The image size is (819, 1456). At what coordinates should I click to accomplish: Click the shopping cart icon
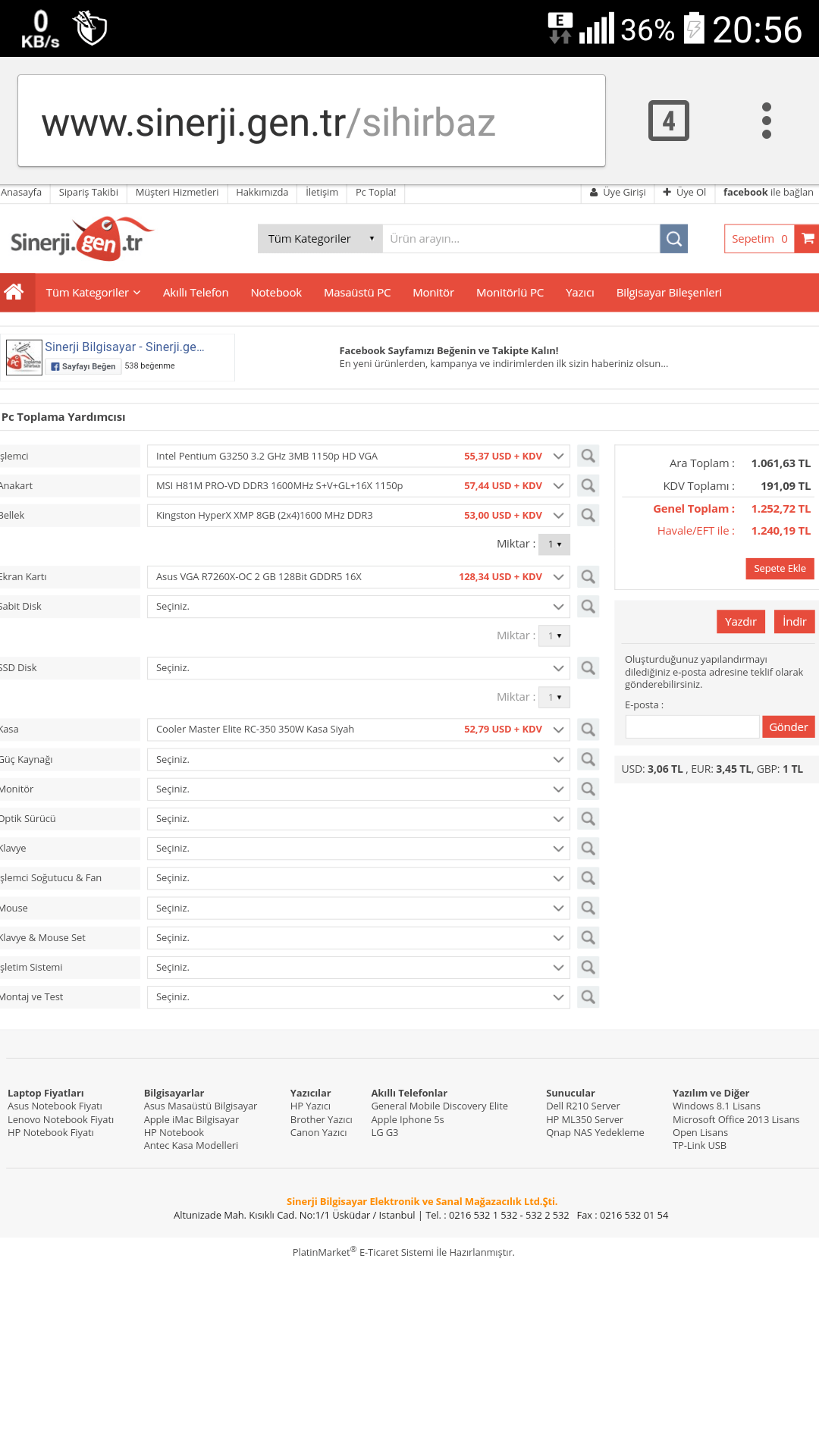tap(808, 239)
